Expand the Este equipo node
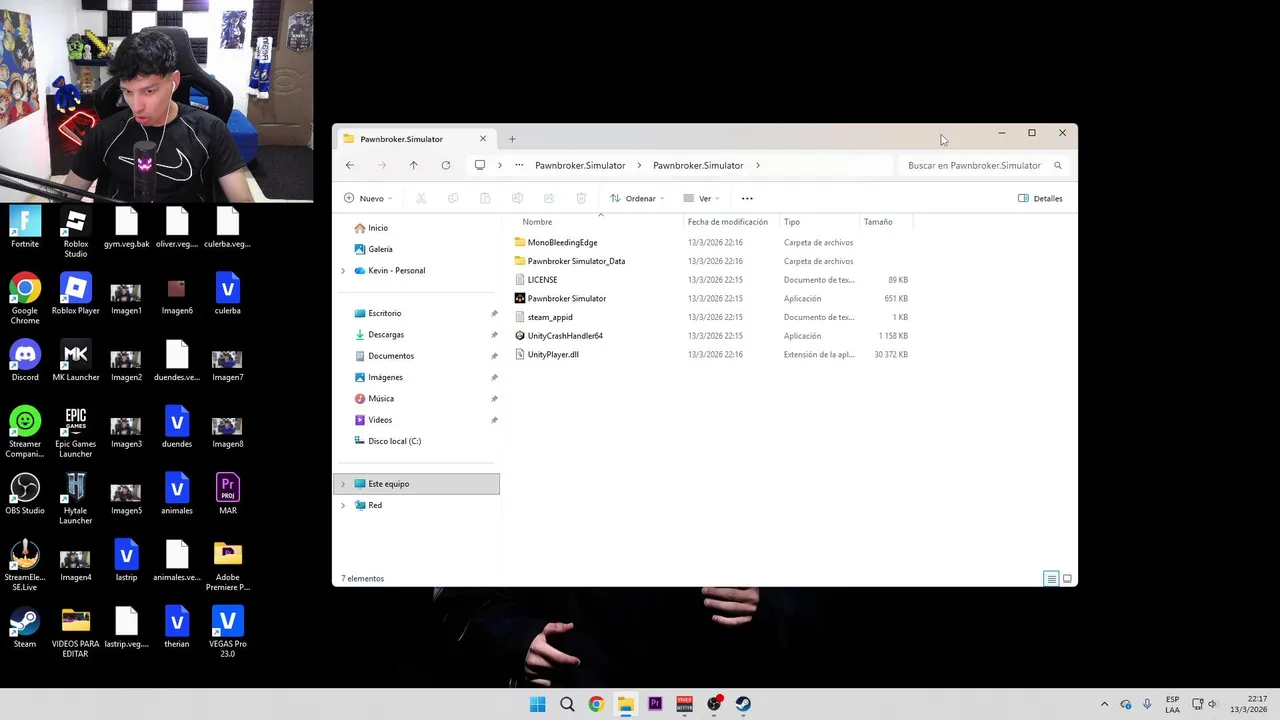 (343, 484)
